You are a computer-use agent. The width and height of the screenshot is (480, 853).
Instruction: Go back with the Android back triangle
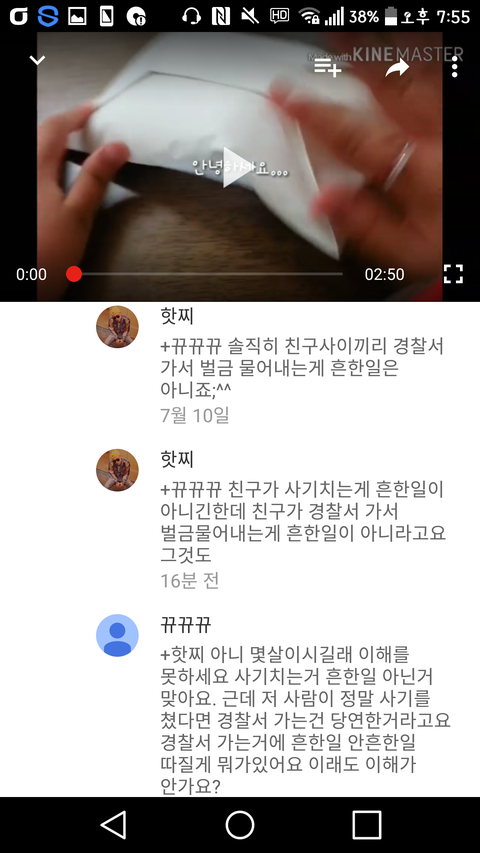pyautogui.click(x=114, y=825)
